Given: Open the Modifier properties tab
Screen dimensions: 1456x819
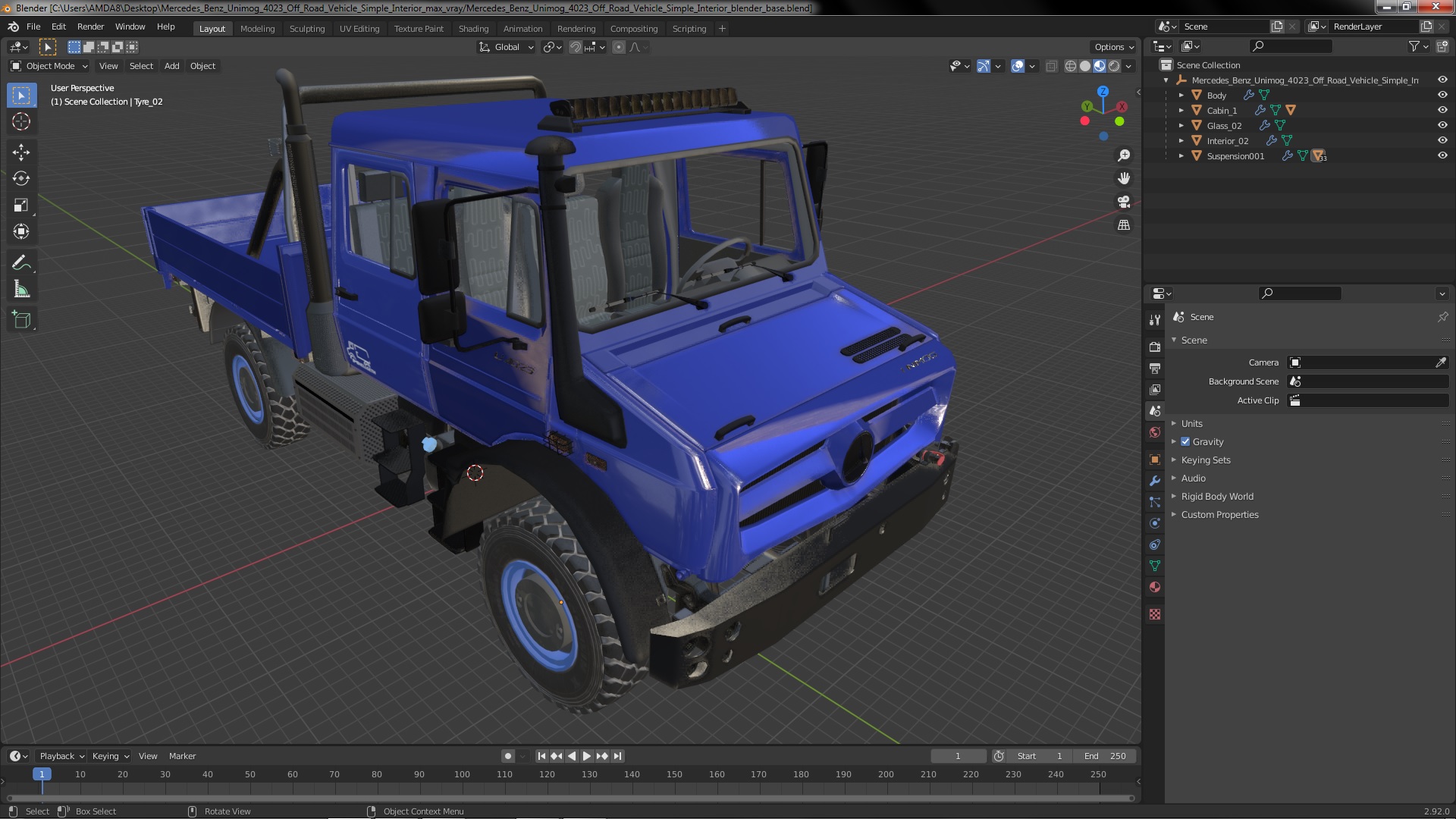Looking at the screenshot, I should coord(1155,481).
